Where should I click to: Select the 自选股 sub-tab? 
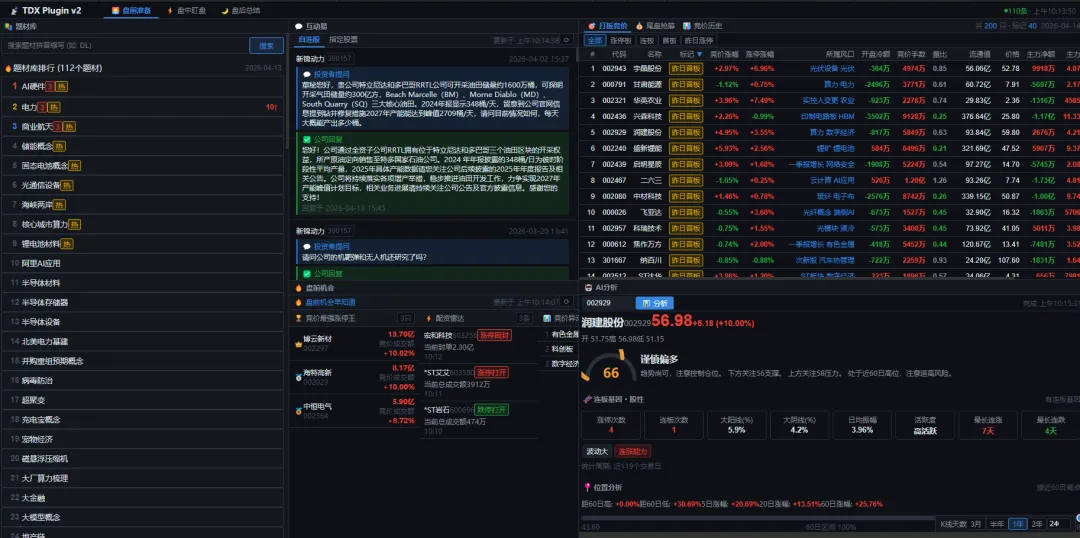tap(308, 40)
